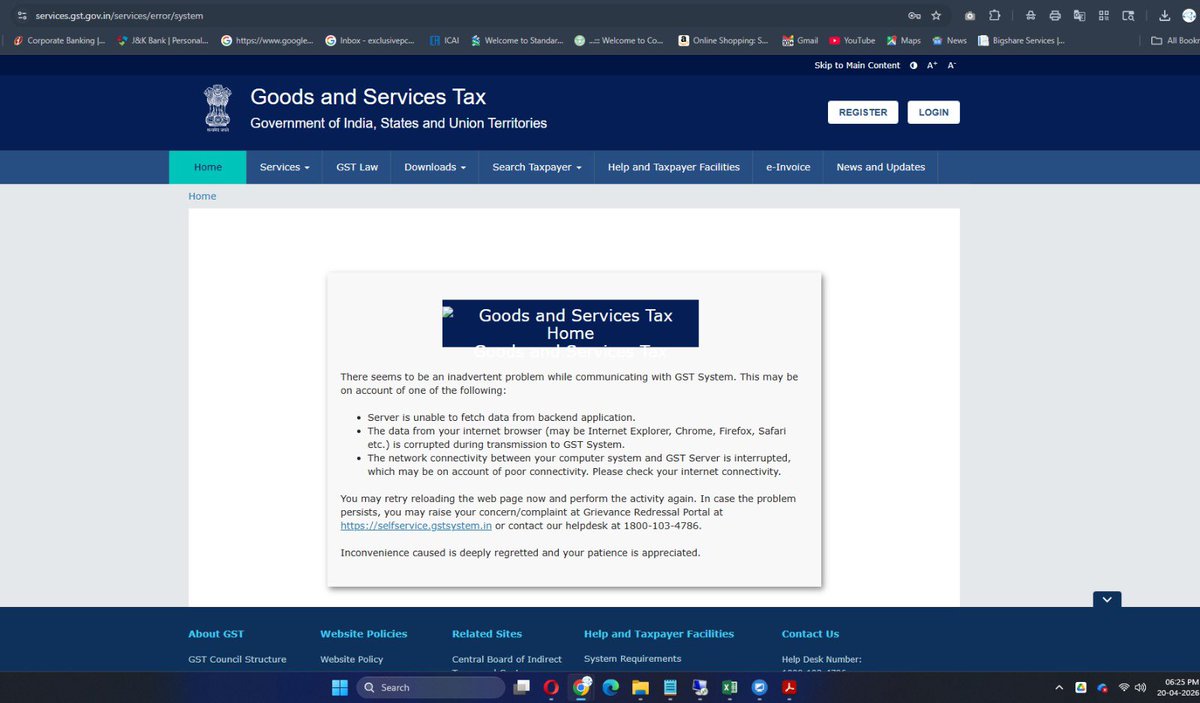
Task: Open the browser downloads icon
Action: pos(1164,16)
